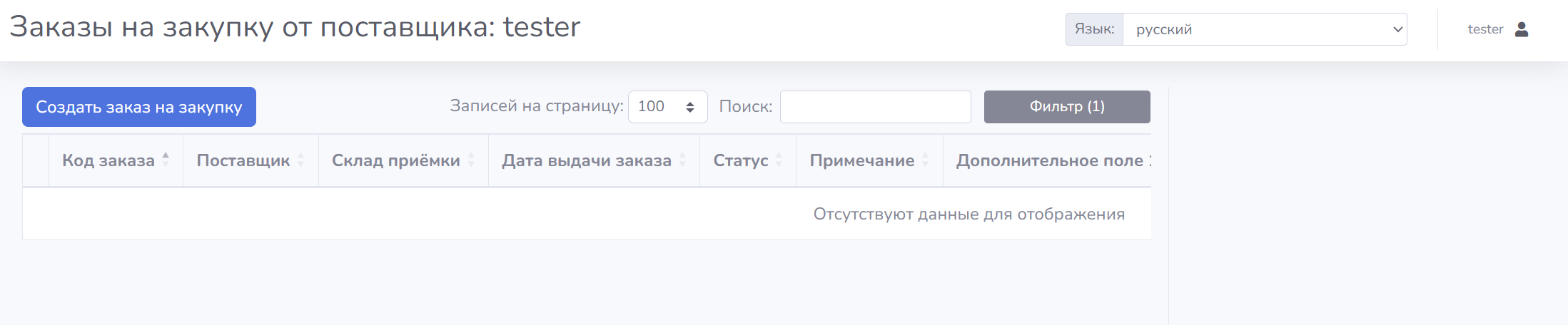Click sort arrows icon next to Примечание
Screen dimensions: 1568x325
(x=926, y=160)
